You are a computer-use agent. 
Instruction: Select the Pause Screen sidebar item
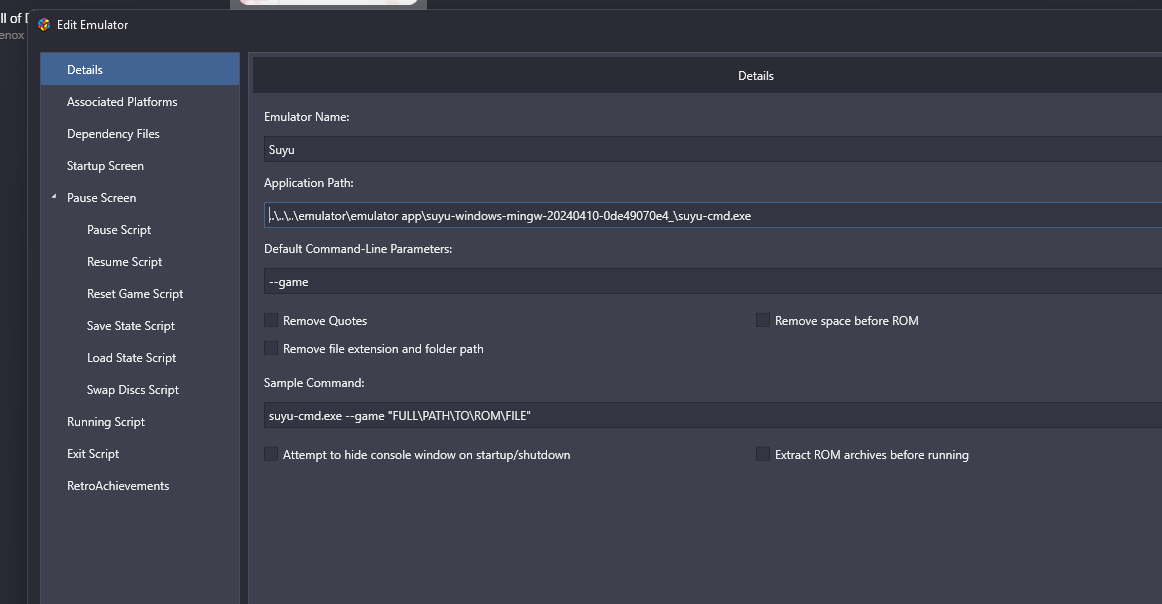point(101,198)
